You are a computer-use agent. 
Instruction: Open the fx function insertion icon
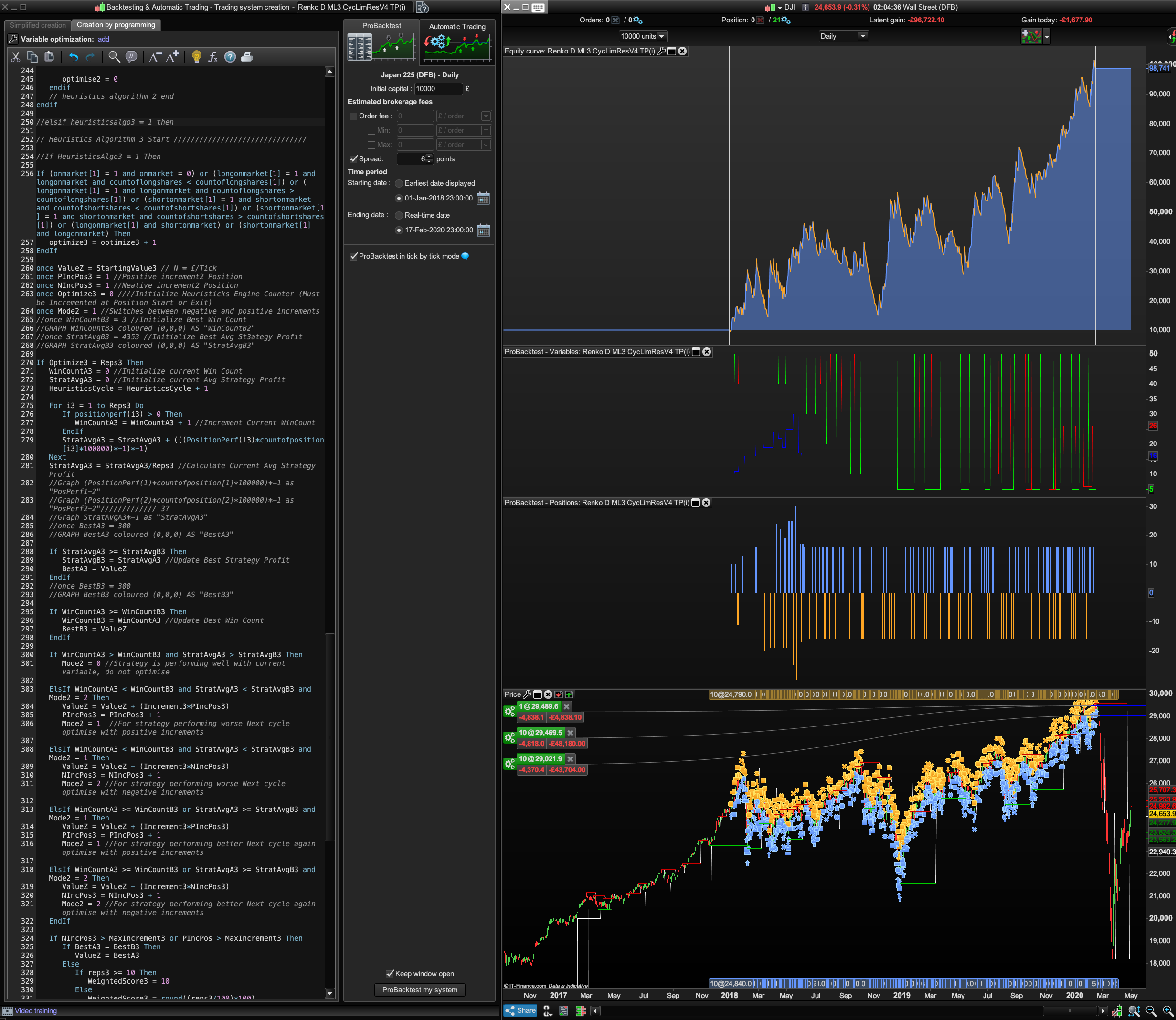click(213, 57)
